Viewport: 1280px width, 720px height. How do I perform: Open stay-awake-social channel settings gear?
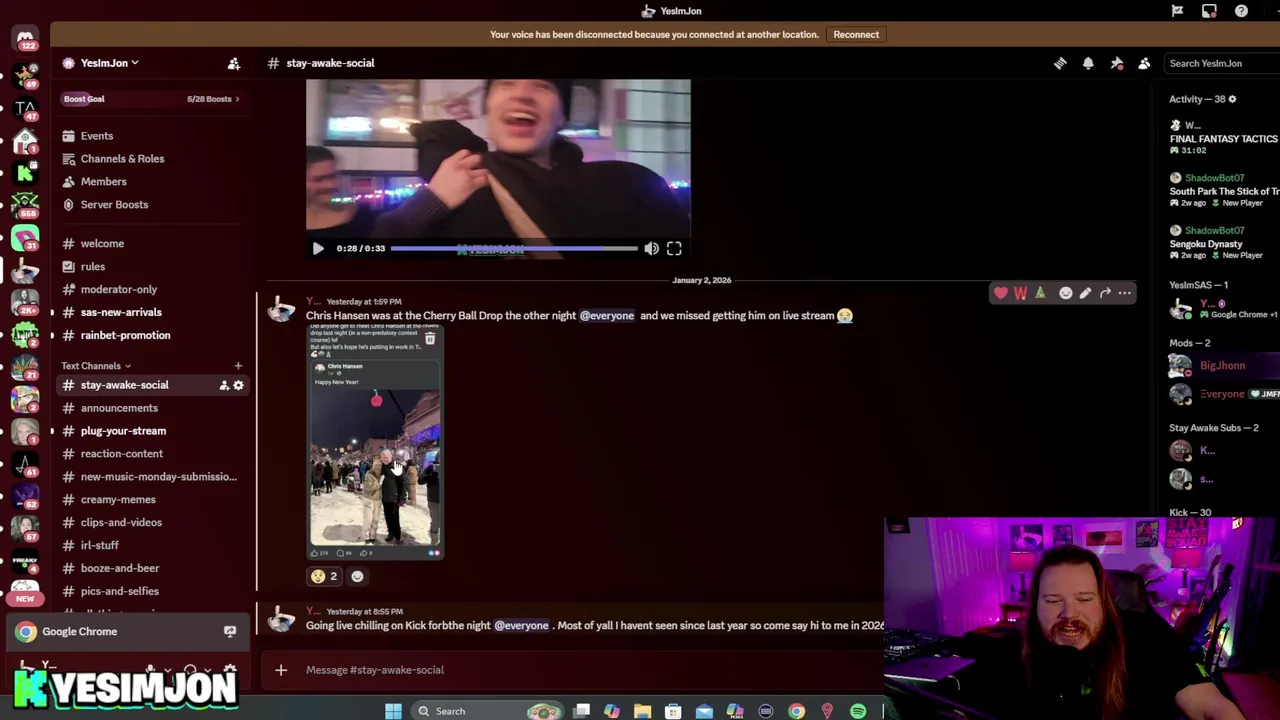pos(238,385)
